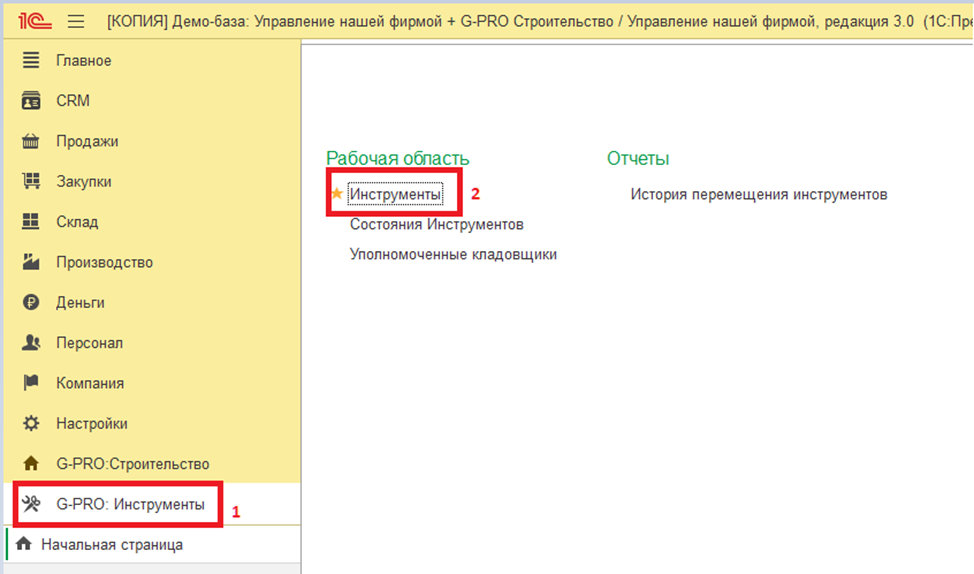Open Состояния Инструментов list
This screenshot has width=974, height=574.
(436, 225)
